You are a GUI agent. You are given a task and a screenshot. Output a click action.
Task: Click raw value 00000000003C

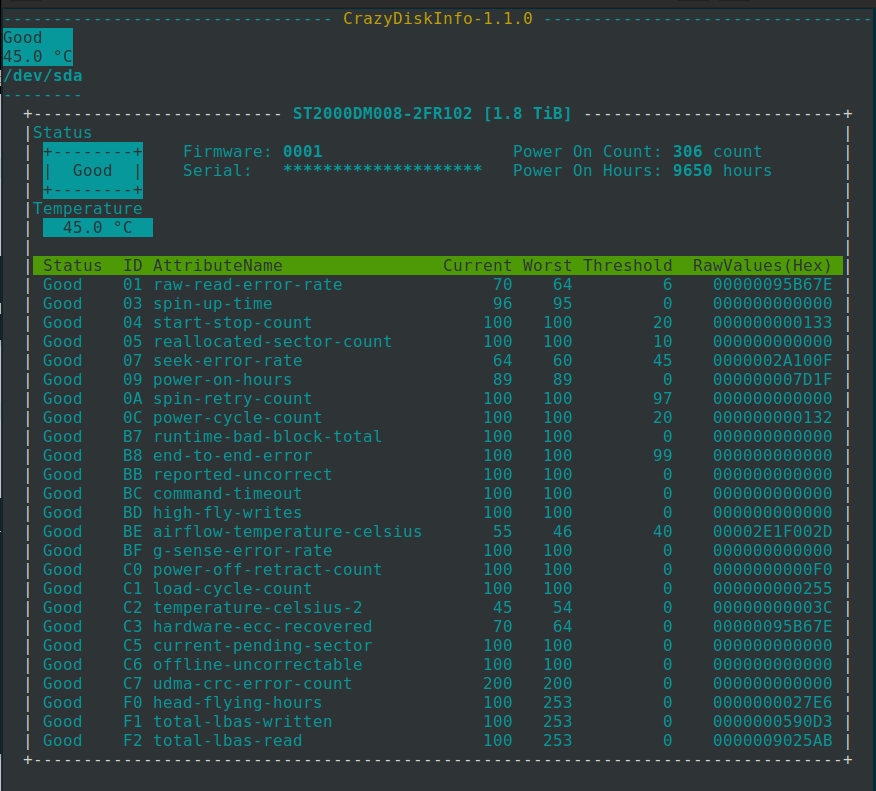click(x=772, y=607)
